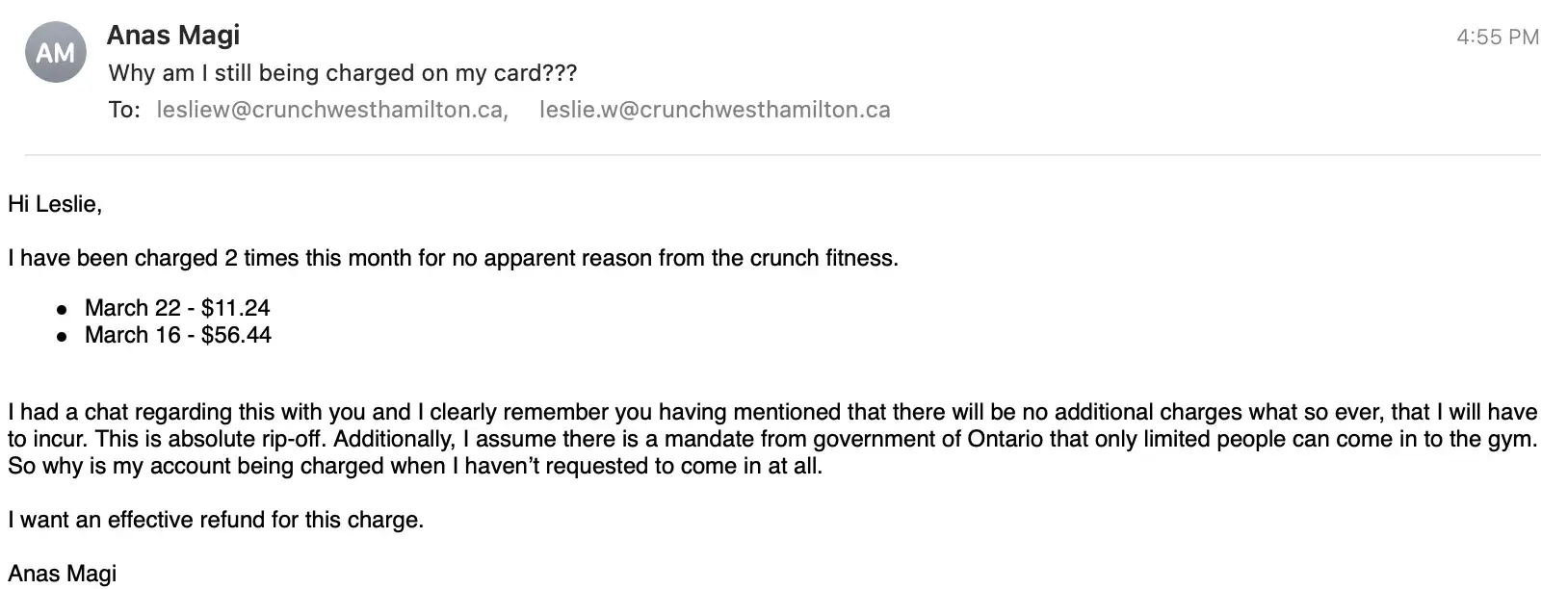Click the email subject line about card charges

343,73
